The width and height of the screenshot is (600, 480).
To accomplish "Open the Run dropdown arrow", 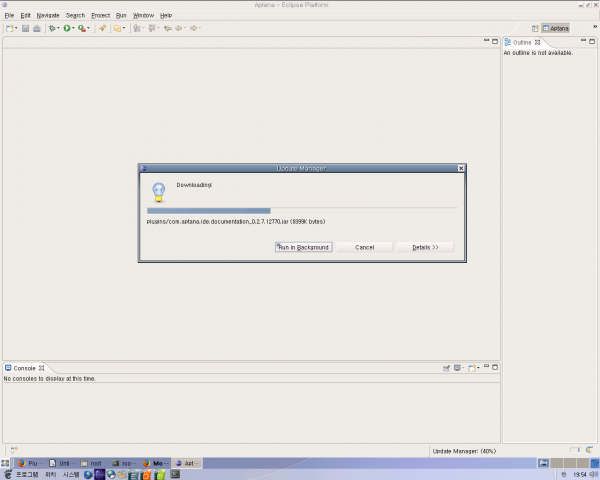I will 73,28.
